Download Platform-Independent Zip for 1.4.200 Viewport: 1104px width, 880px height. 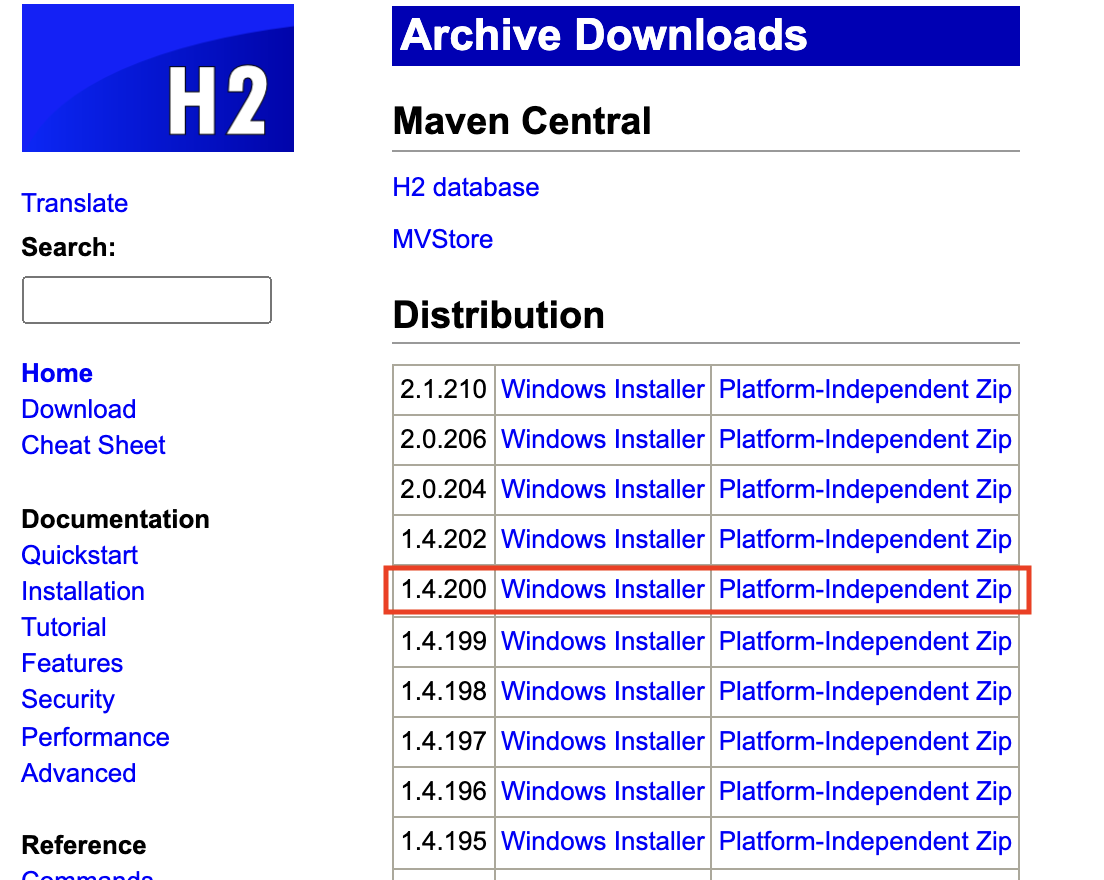[x=865, y=589]
